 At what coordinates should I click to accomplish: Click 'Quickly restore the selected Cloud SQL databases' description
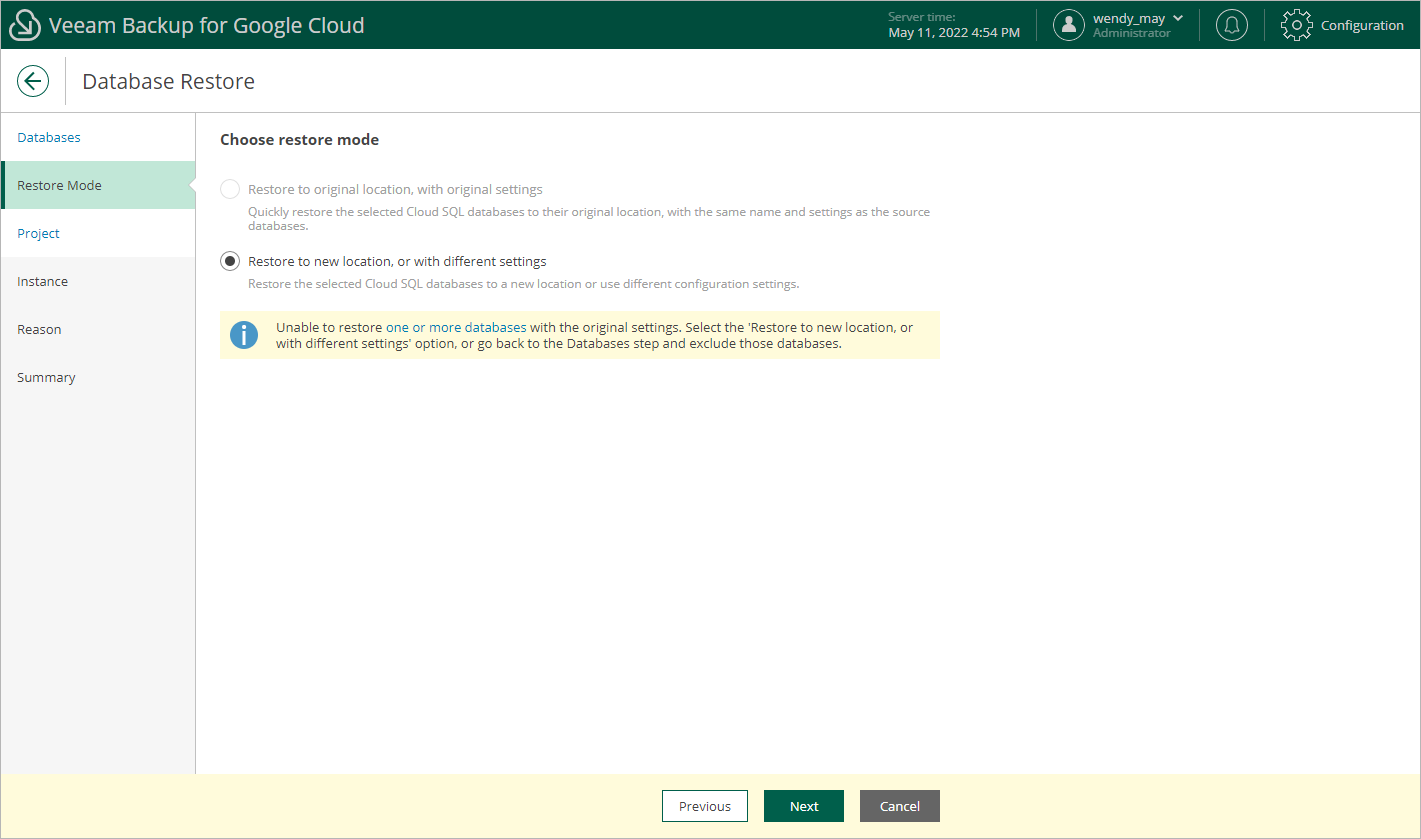[589, 219]
